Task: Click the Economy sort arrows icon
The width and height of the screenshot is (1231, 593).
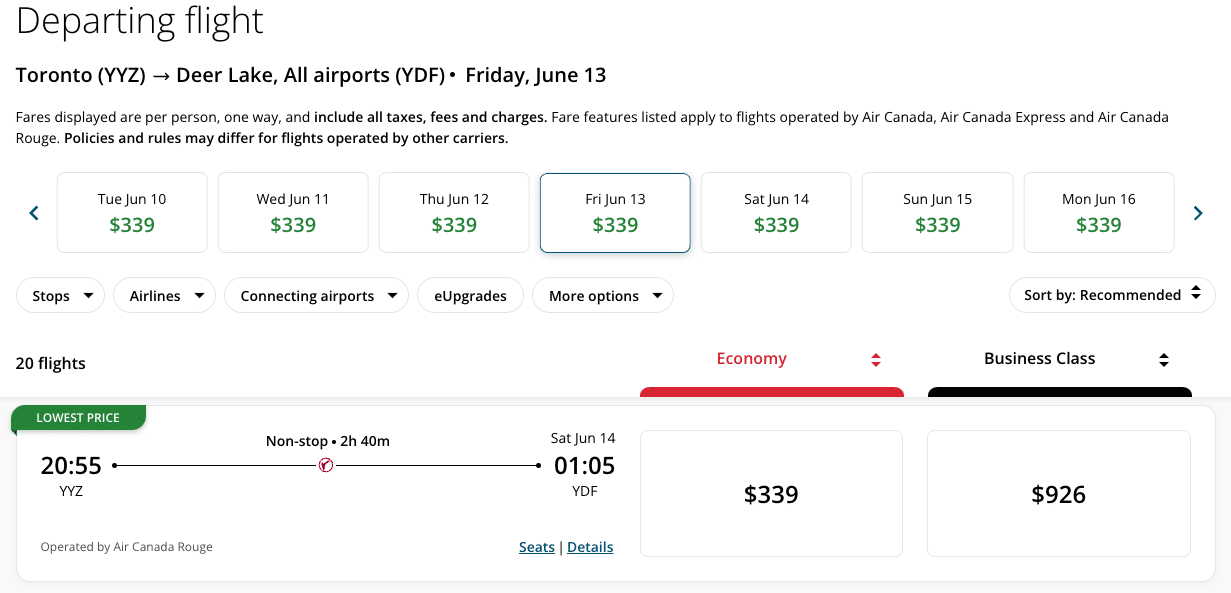Action: pyautogui.click(x=875, y=360)
